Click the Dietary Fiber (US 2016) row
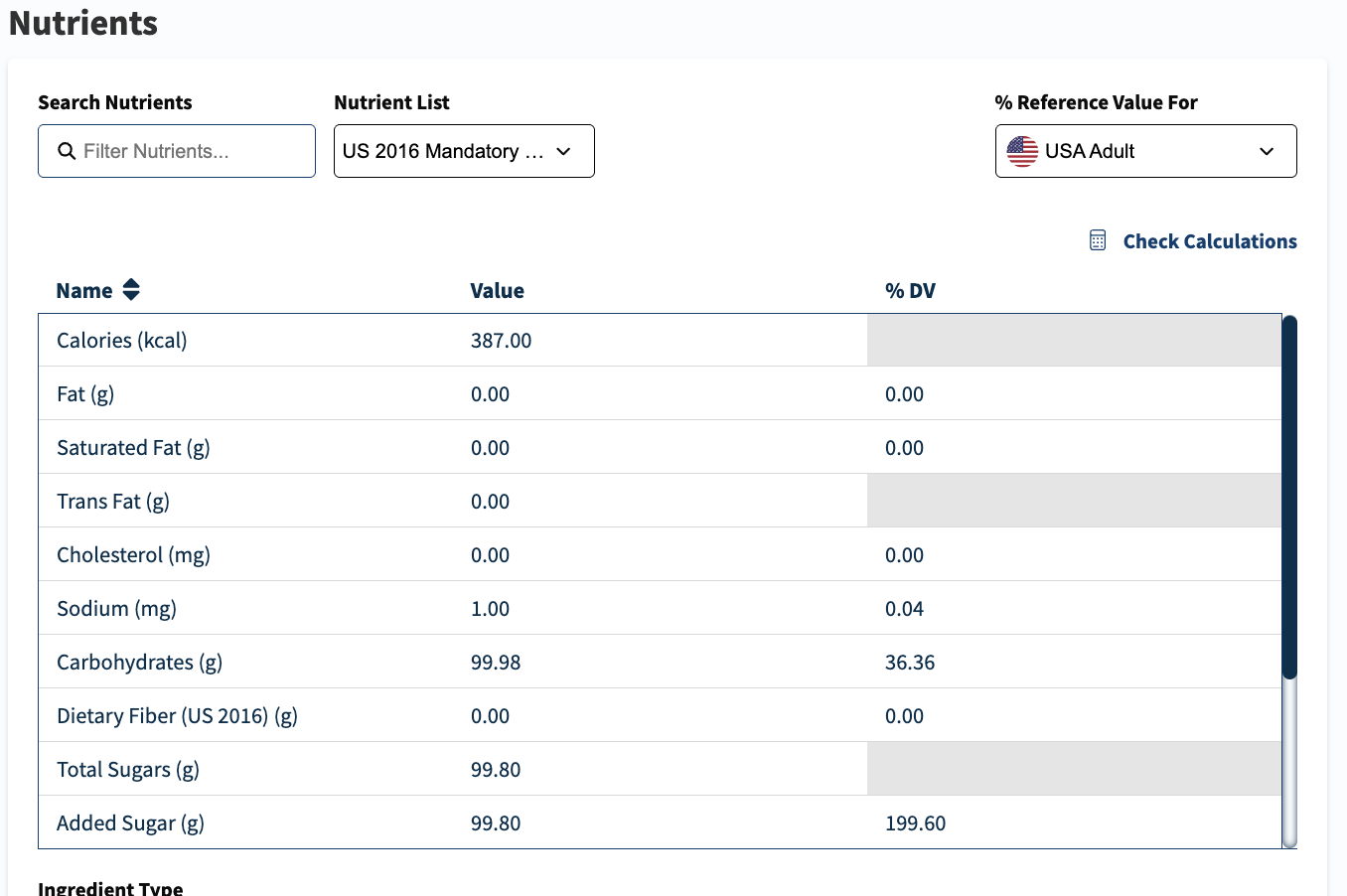Viewport: 1347px width, 896px height. coord(660,715)
